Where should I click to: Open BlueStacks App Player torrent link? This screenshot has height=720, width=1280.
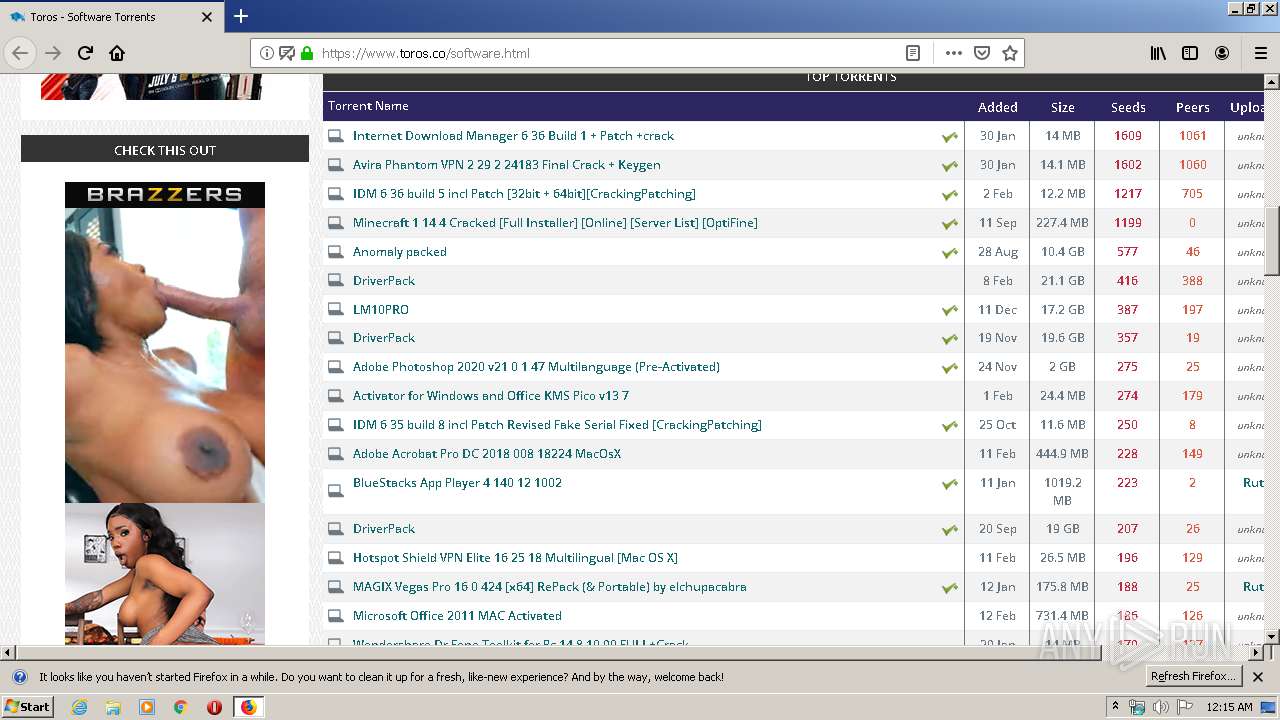click(x=457, y=483)
